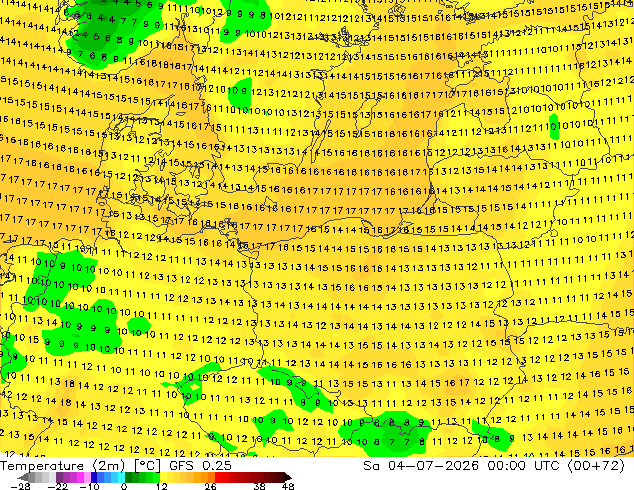Click the orange band in the temperature legend

tap(204, 477)
